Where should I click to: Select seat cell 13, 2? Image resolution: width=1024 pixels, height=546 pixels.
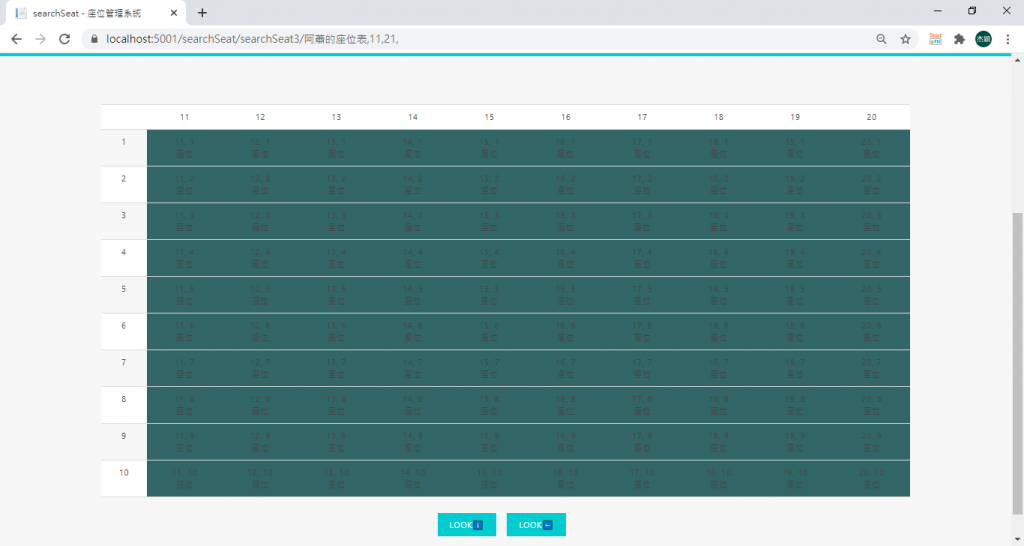[336, 184]
